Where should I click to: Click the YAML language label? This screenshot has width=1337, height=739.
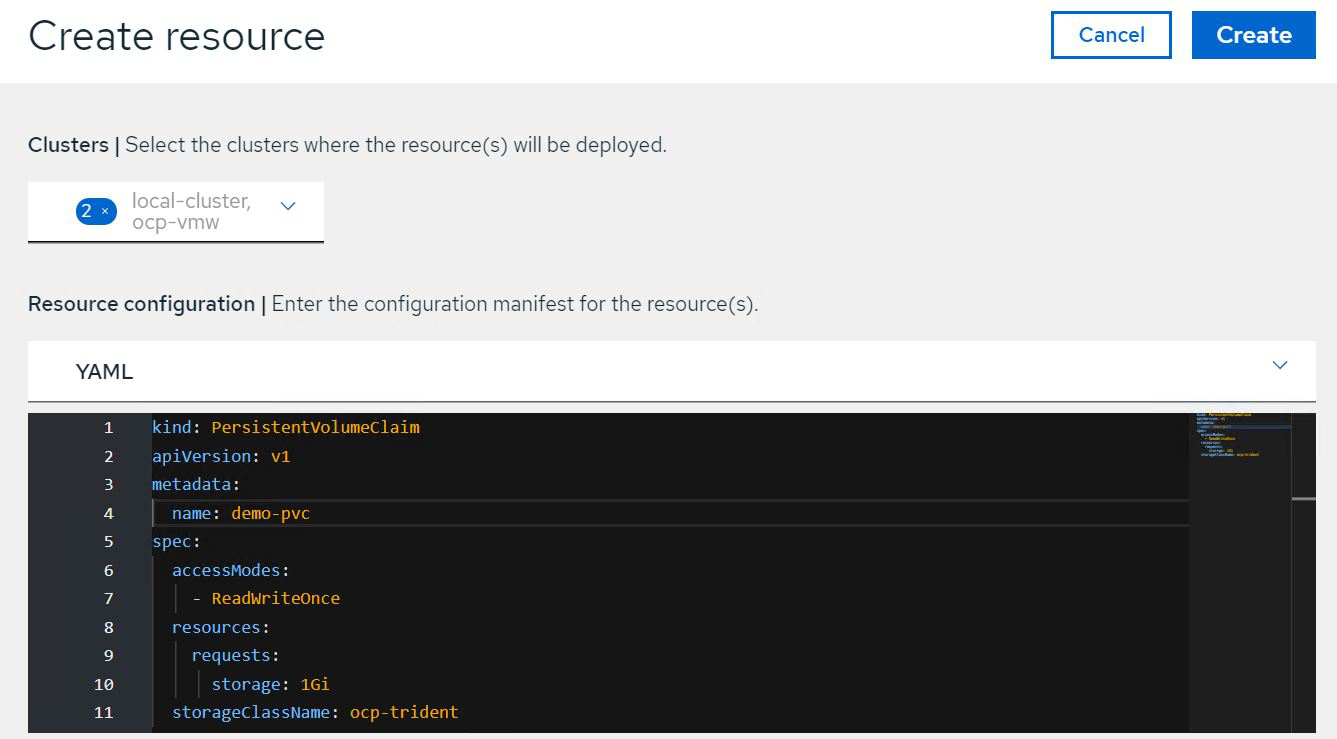tap(104, 372)
